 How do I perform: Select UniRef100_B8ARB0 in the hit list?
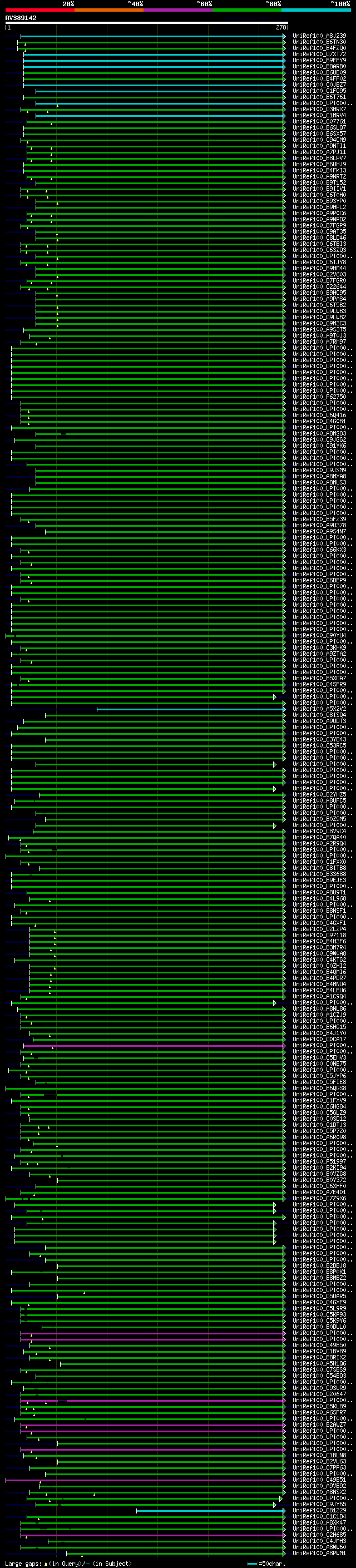click(x=319, y=66)
